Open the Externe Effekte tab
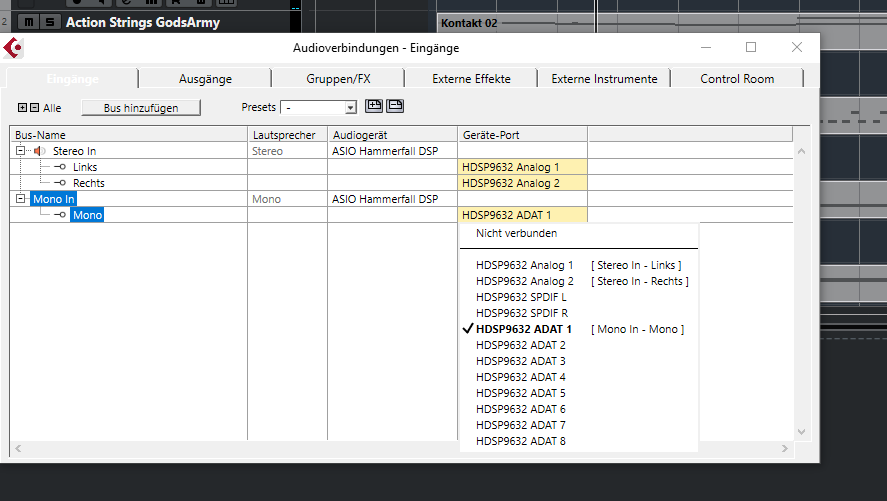The height and width of the screenshot is (501, 887). pos(471,79)
